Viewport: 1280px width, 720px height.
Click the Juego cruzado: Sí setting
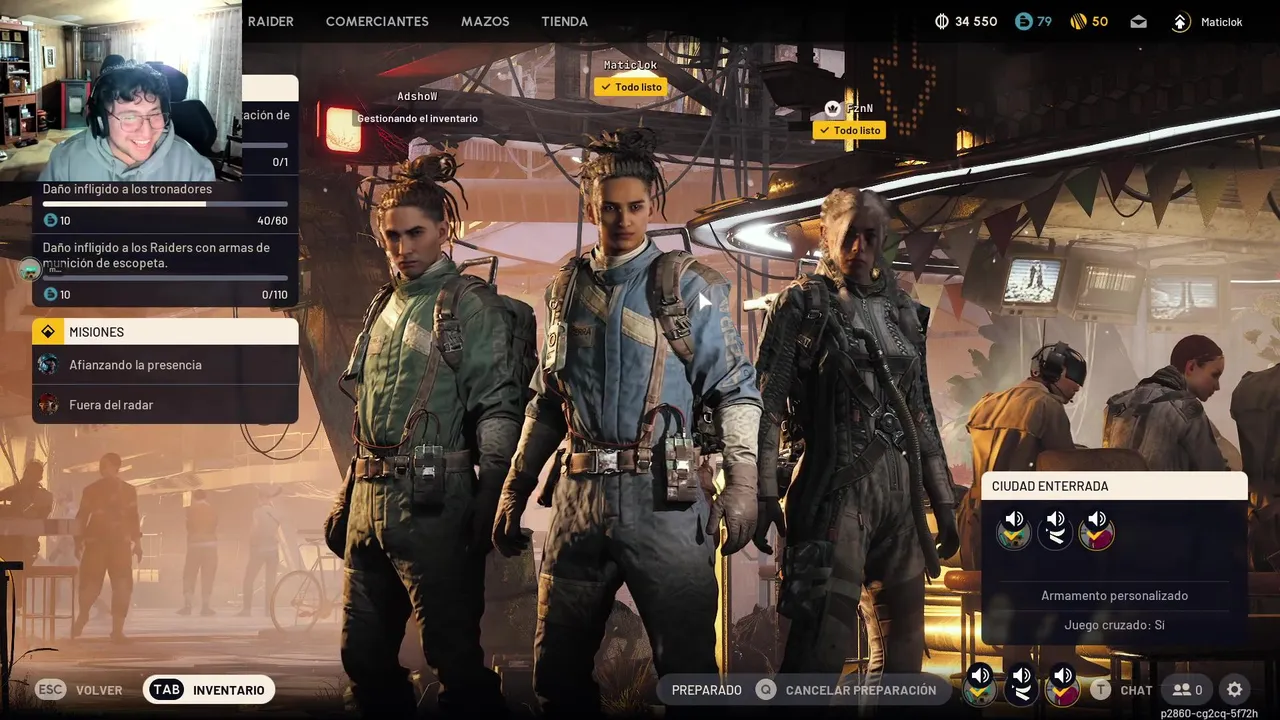[x=1115, y=625]
